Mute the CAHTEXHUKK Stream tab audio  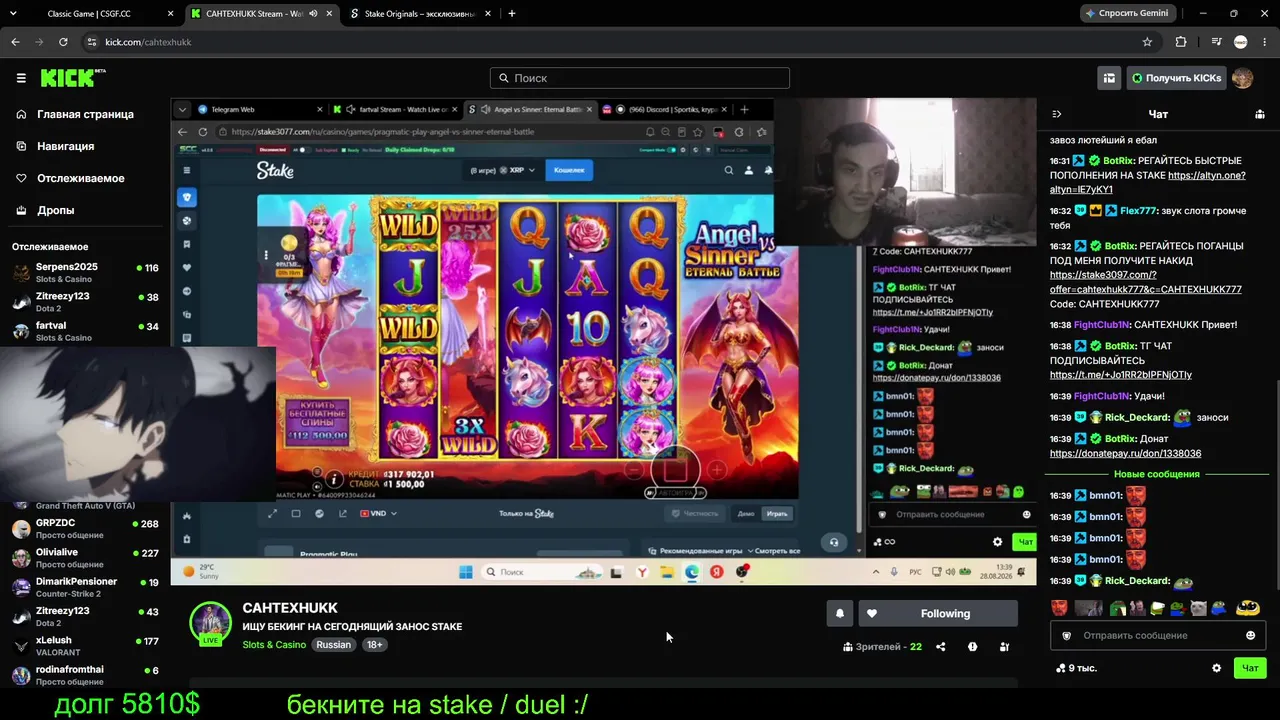click(314, 14)
